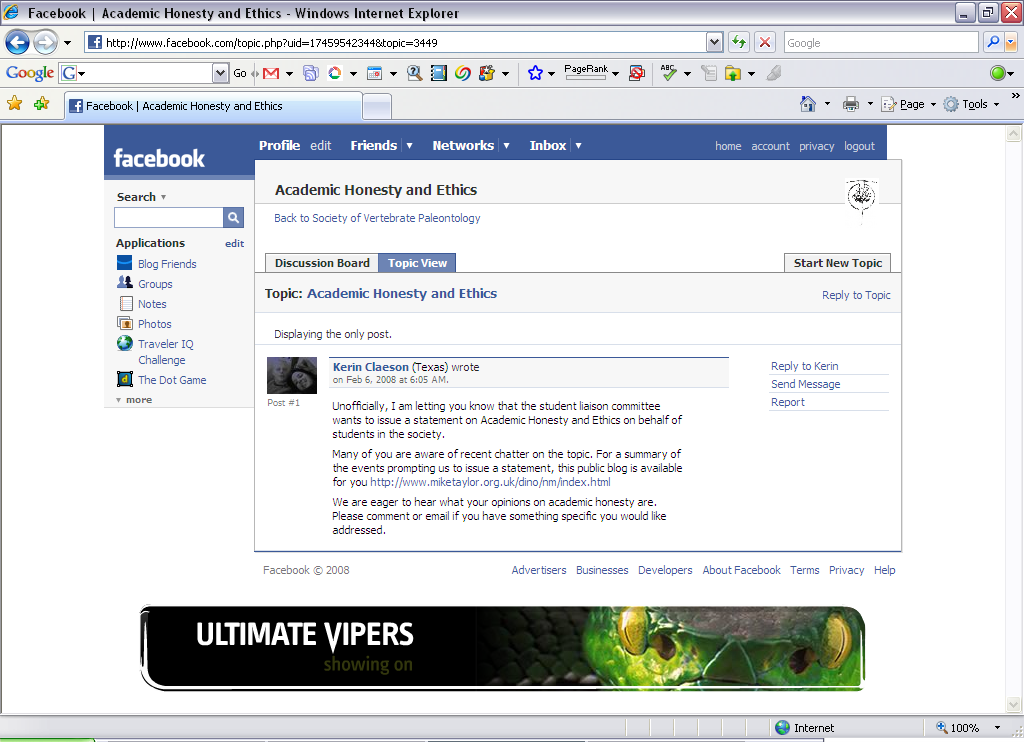Click Reply to Kerin

(805, 366)
